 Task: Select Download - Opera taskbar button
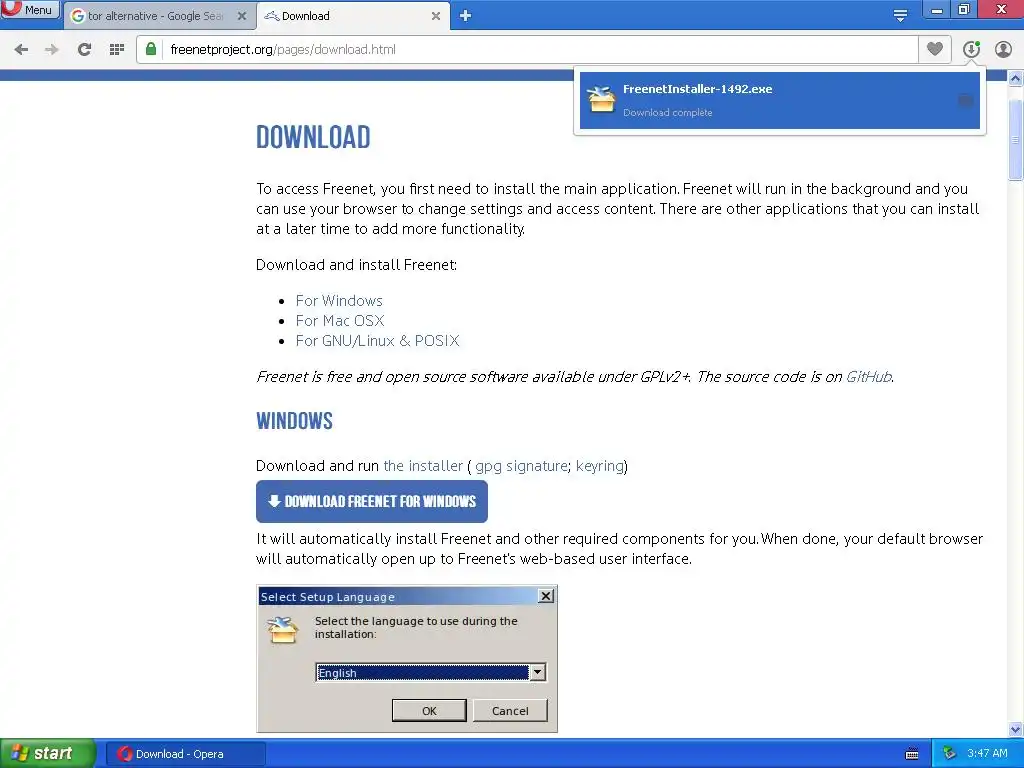185,754
